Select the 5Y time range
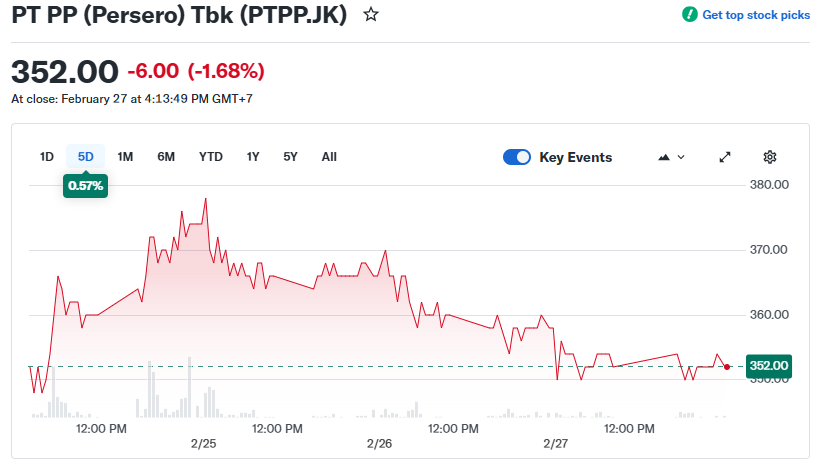The width and height of the screenshot is (826, 464). click(290, 157)
